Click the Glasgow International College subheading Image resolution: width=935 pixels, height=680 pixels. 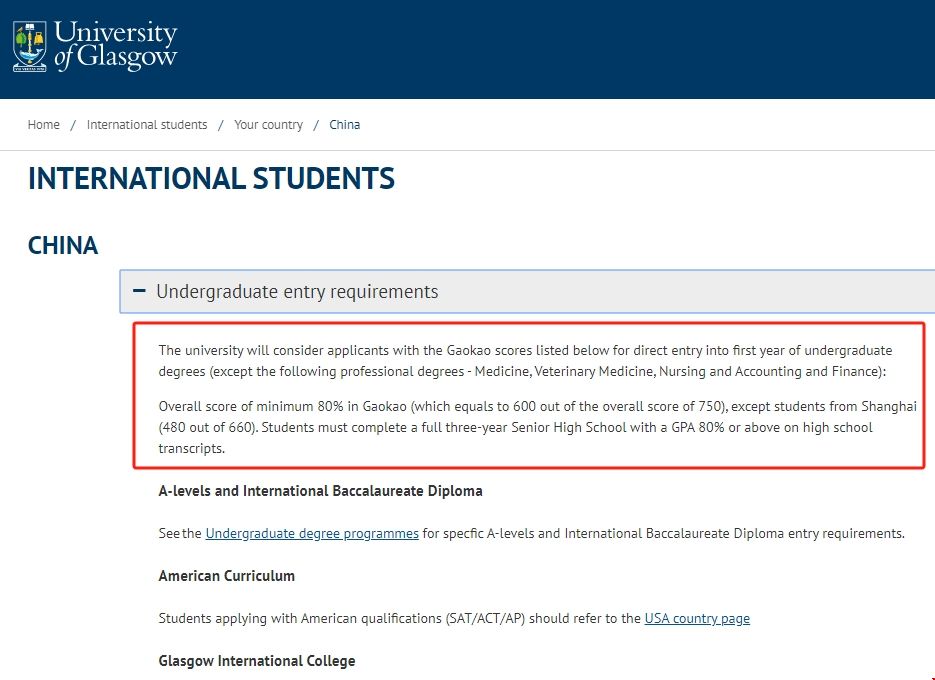pyautogui.click(x=256, y=661)
